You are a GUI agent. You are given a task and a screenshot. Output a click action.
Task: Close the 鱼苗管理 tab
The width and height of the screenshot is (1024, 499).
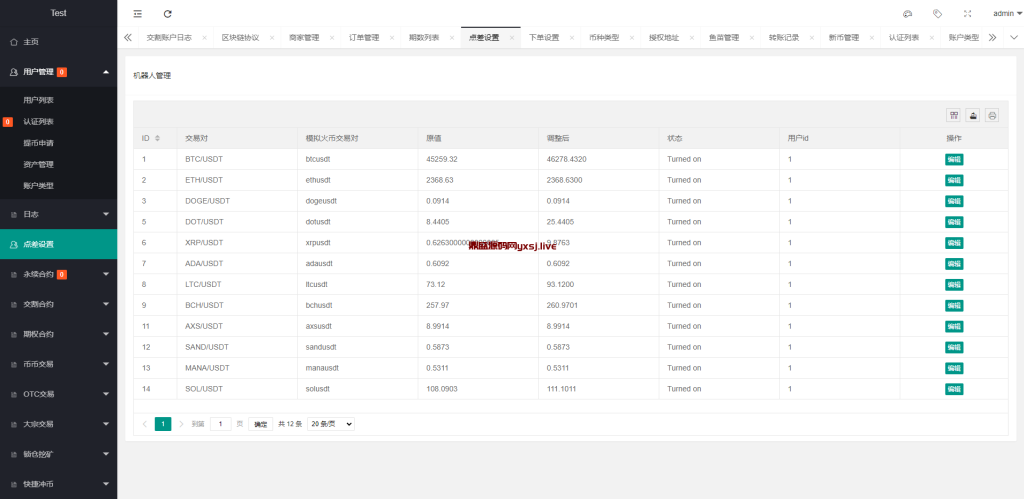pos(752,38)
